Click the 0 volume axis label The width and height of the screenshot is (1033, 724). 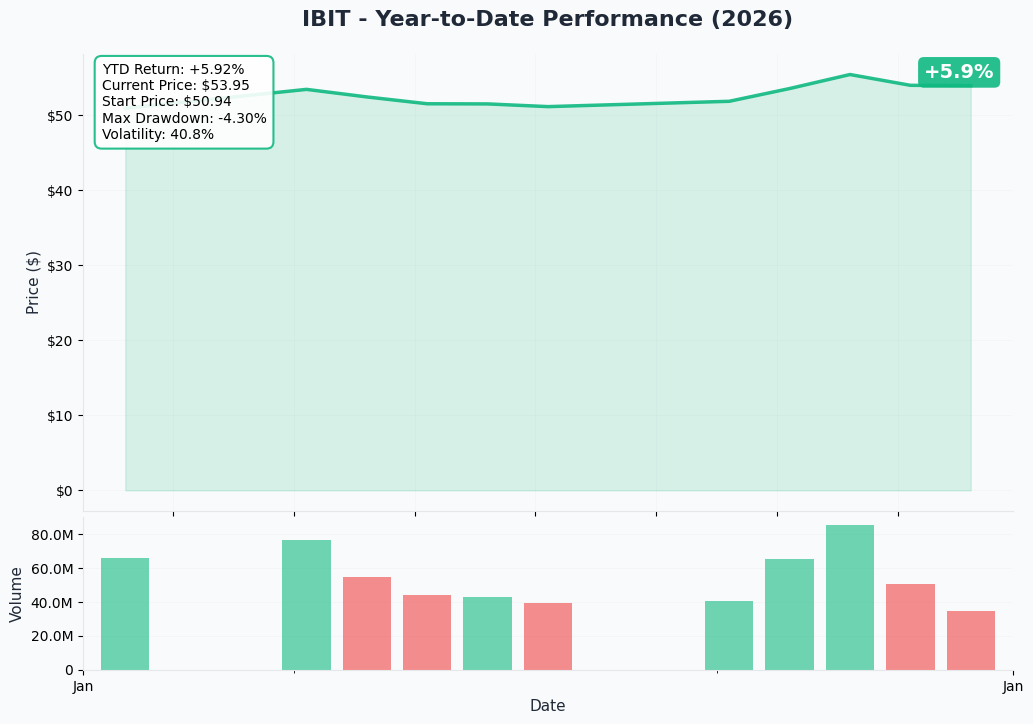tap(69, 671)
